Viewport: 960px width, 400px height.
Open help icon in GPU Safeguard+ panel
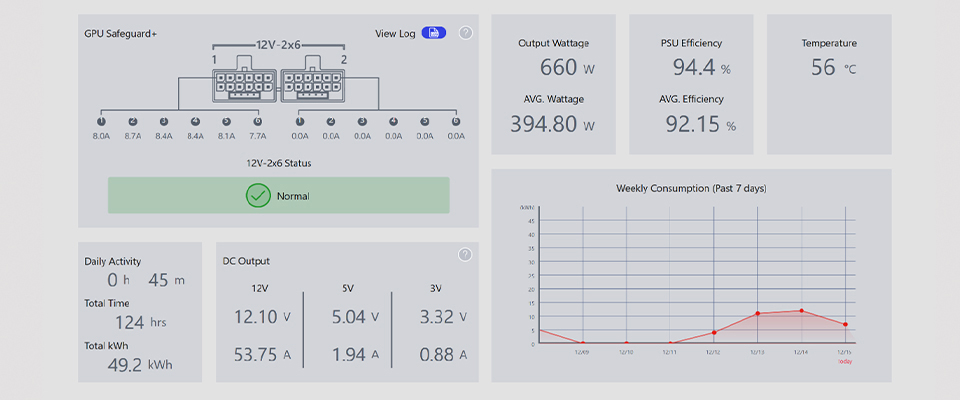[x=465, y=33]
